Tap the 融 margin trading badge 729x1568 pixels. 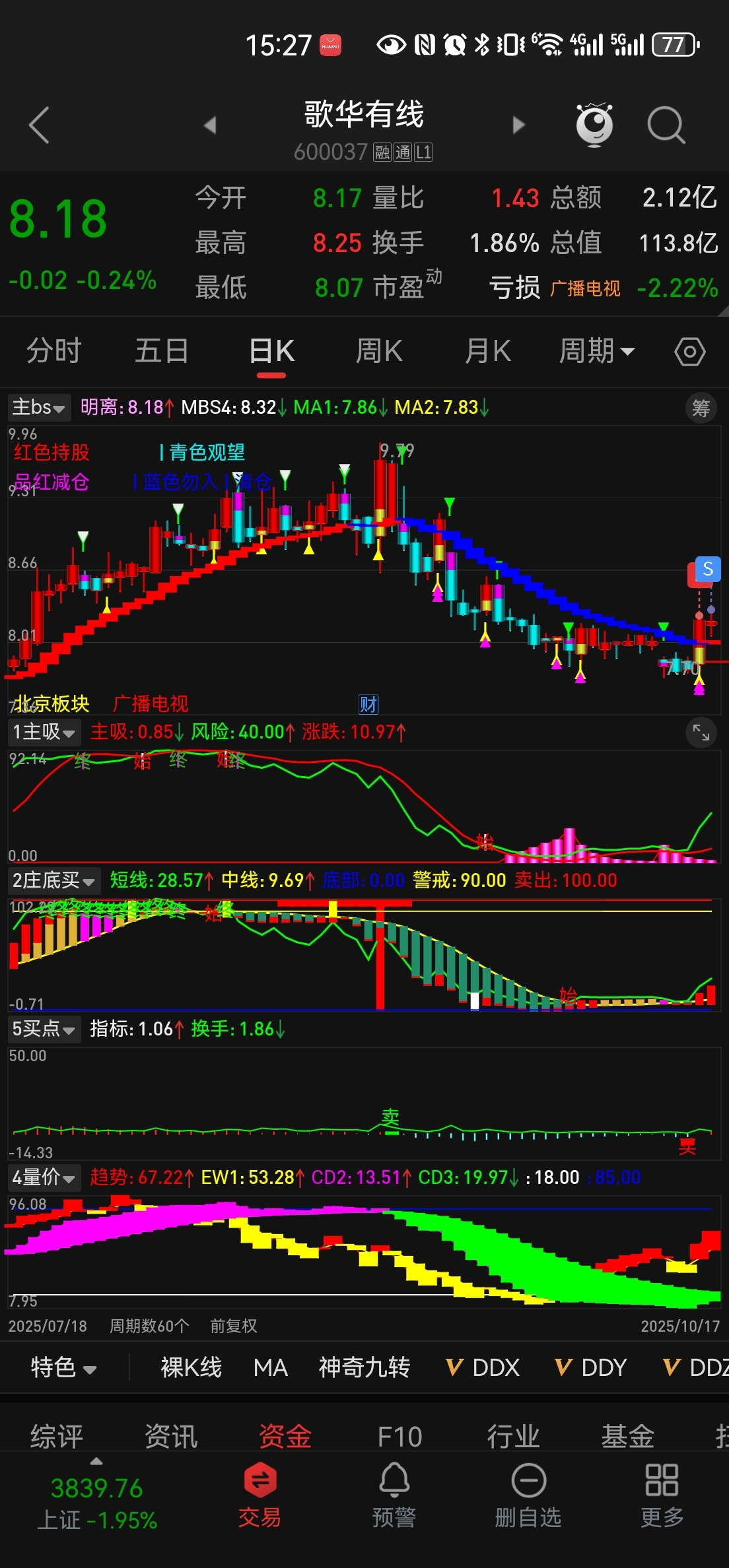382,152
